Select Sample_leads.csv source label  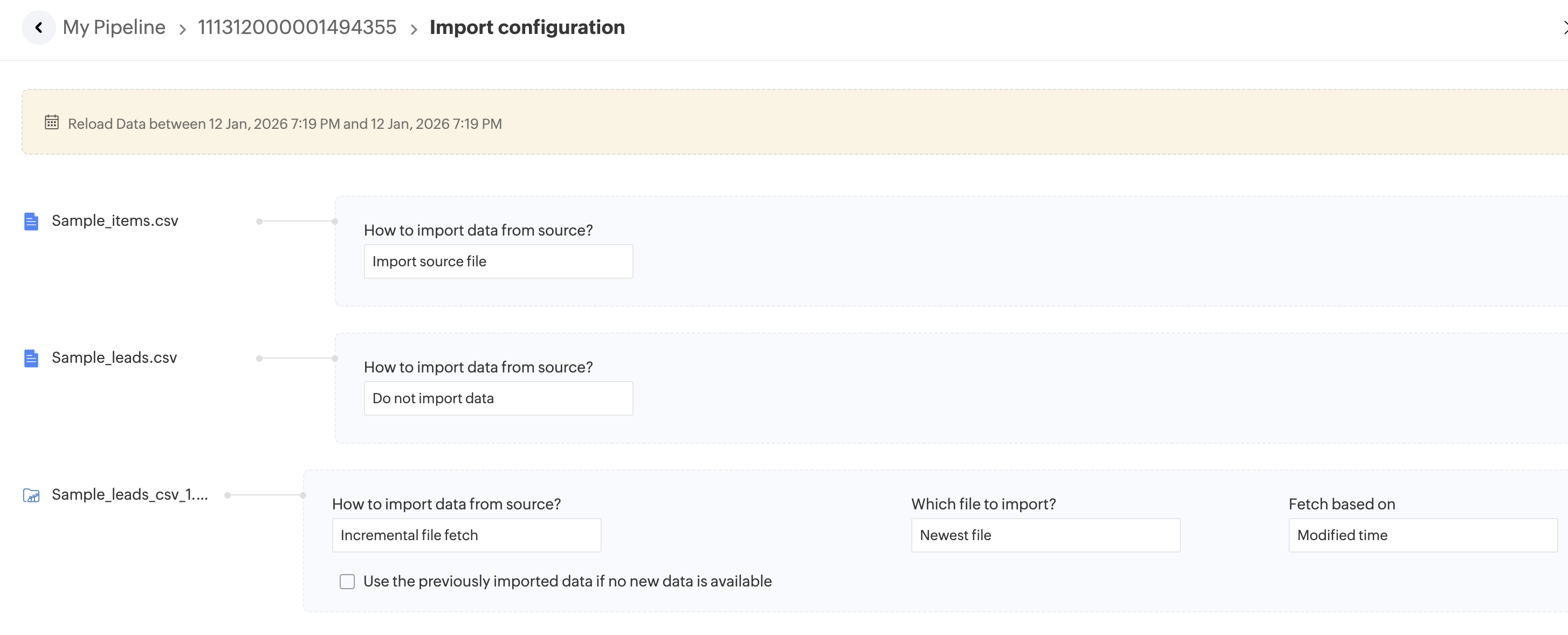click(114, 357)
